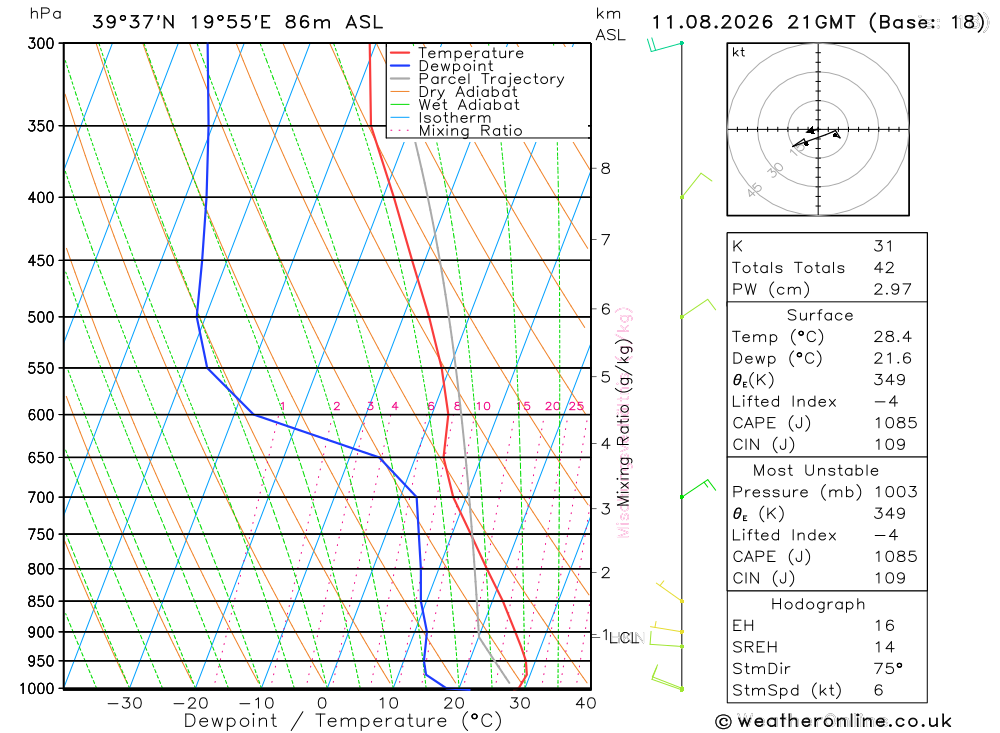The image size is (1000, 733).
Task: Click the LCL marker label
Action: tap(624, 638)
